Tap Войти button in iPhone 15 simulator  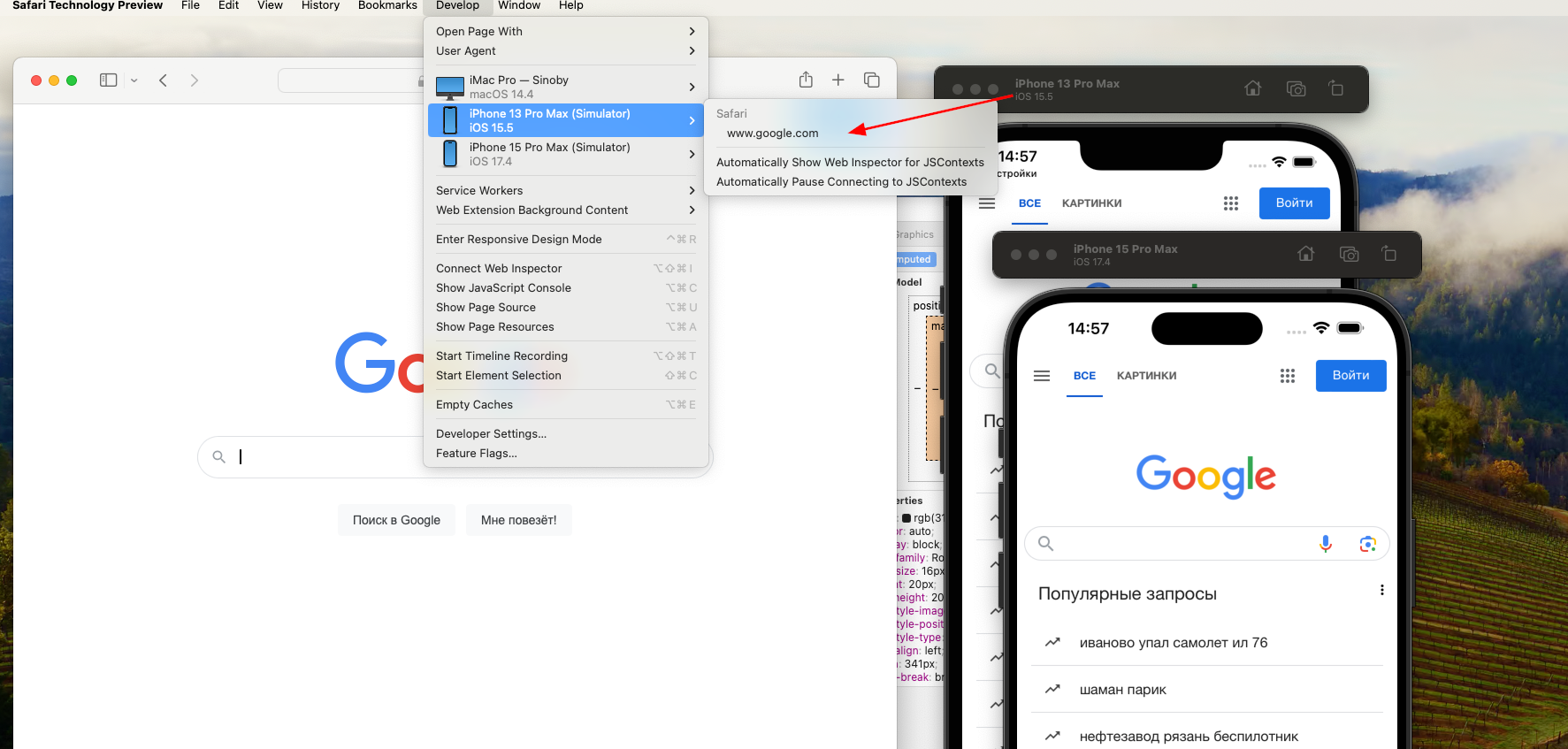[1350, 376]
